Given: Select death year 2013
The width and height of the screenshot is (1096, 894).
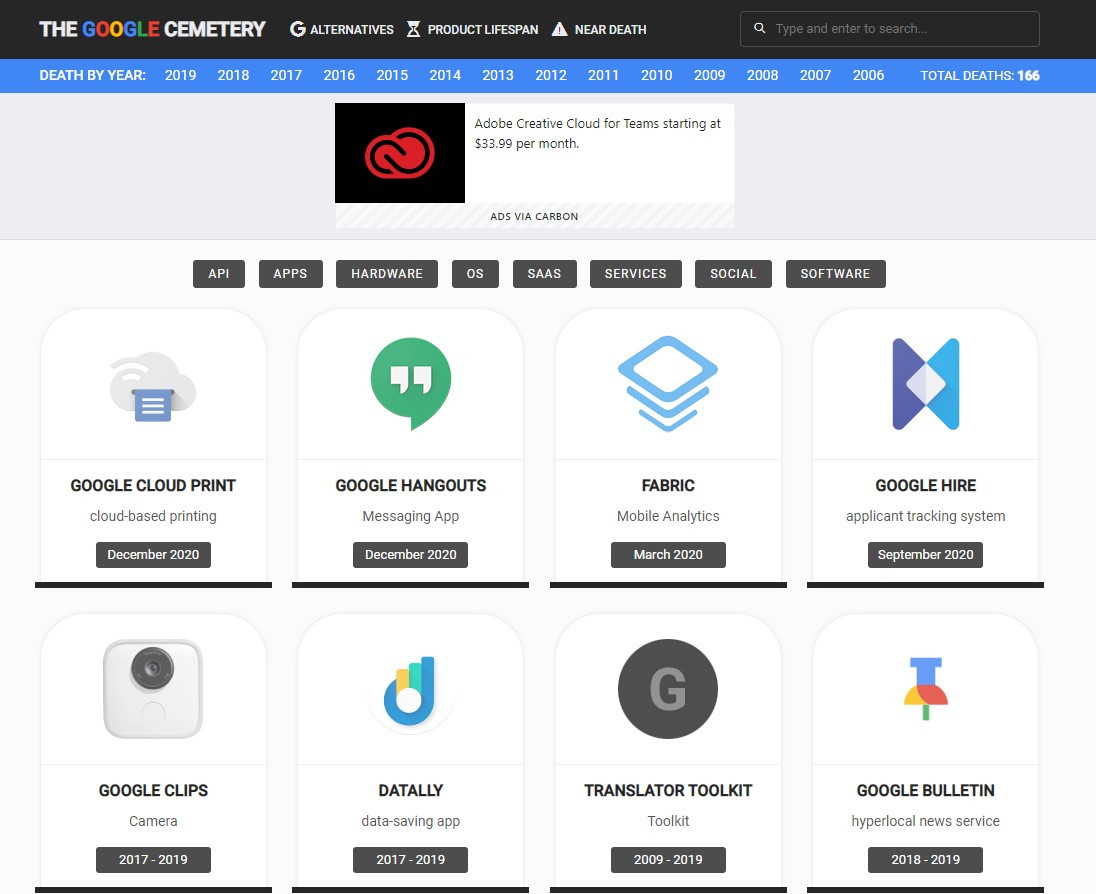Looking at the screenshot, I should pos(498,75).
